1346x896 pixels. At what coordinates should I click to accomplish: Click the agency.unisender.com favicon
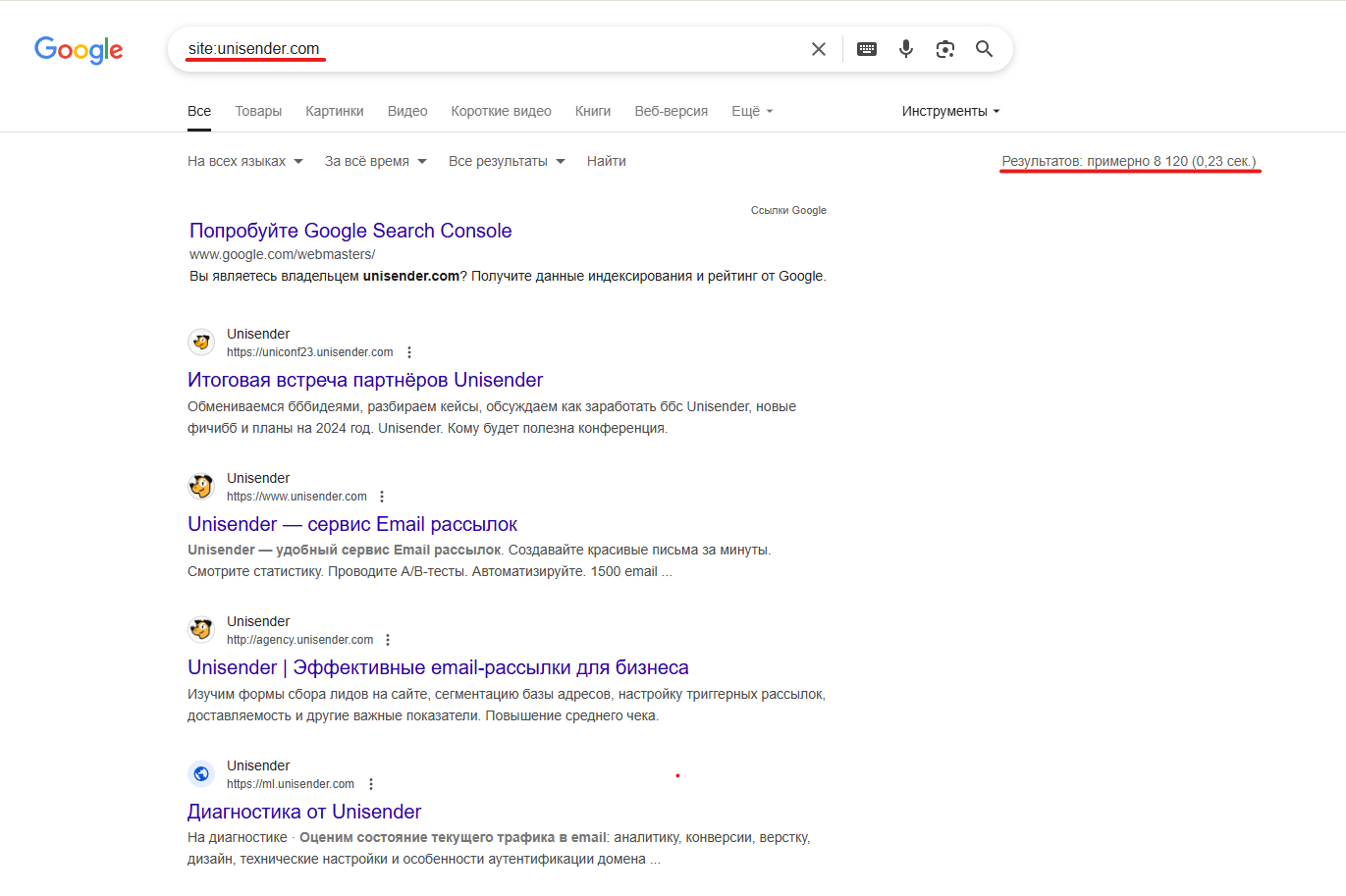201,629
